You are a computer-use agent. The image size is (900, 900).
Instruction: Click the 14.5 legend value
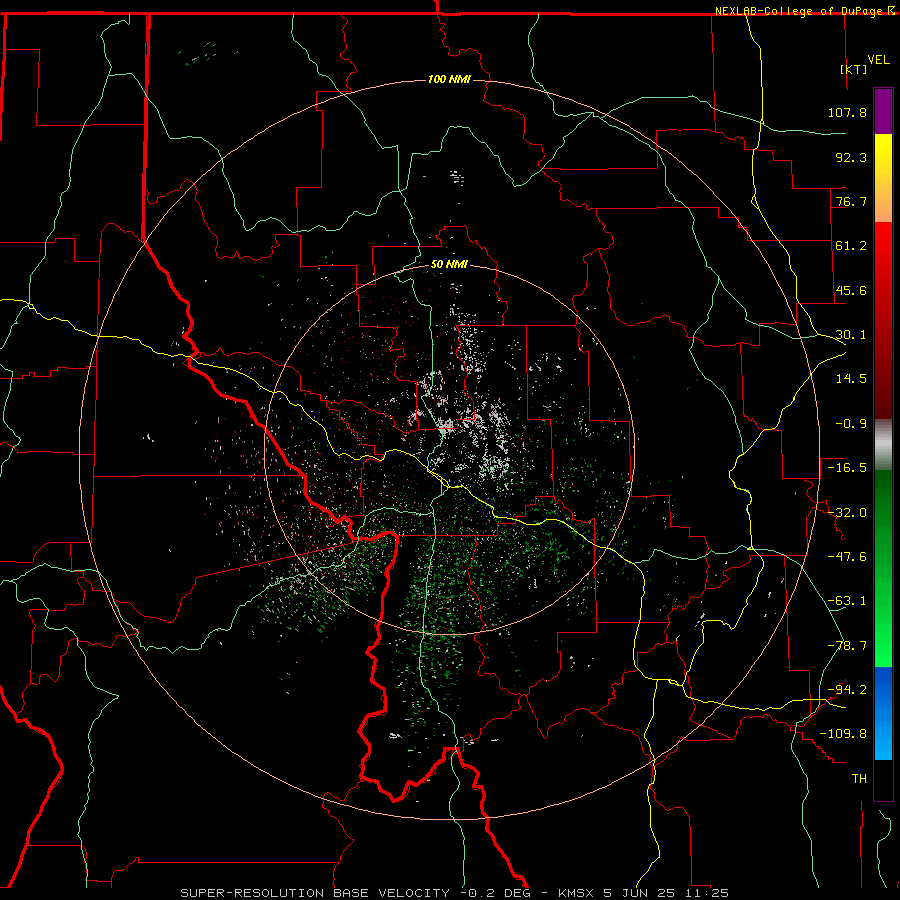[851, 379]
